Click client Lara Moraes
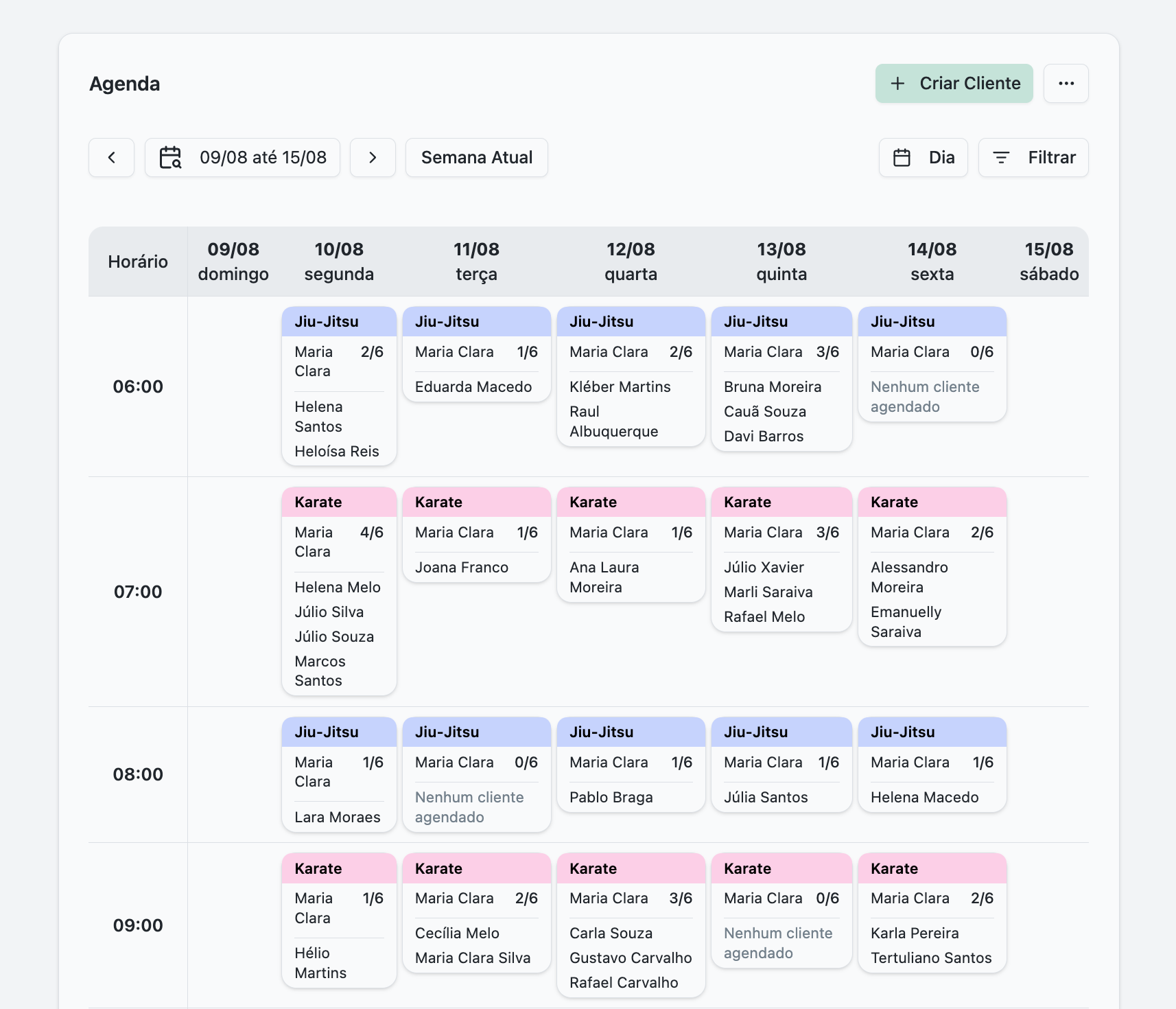 coord(338,817)
